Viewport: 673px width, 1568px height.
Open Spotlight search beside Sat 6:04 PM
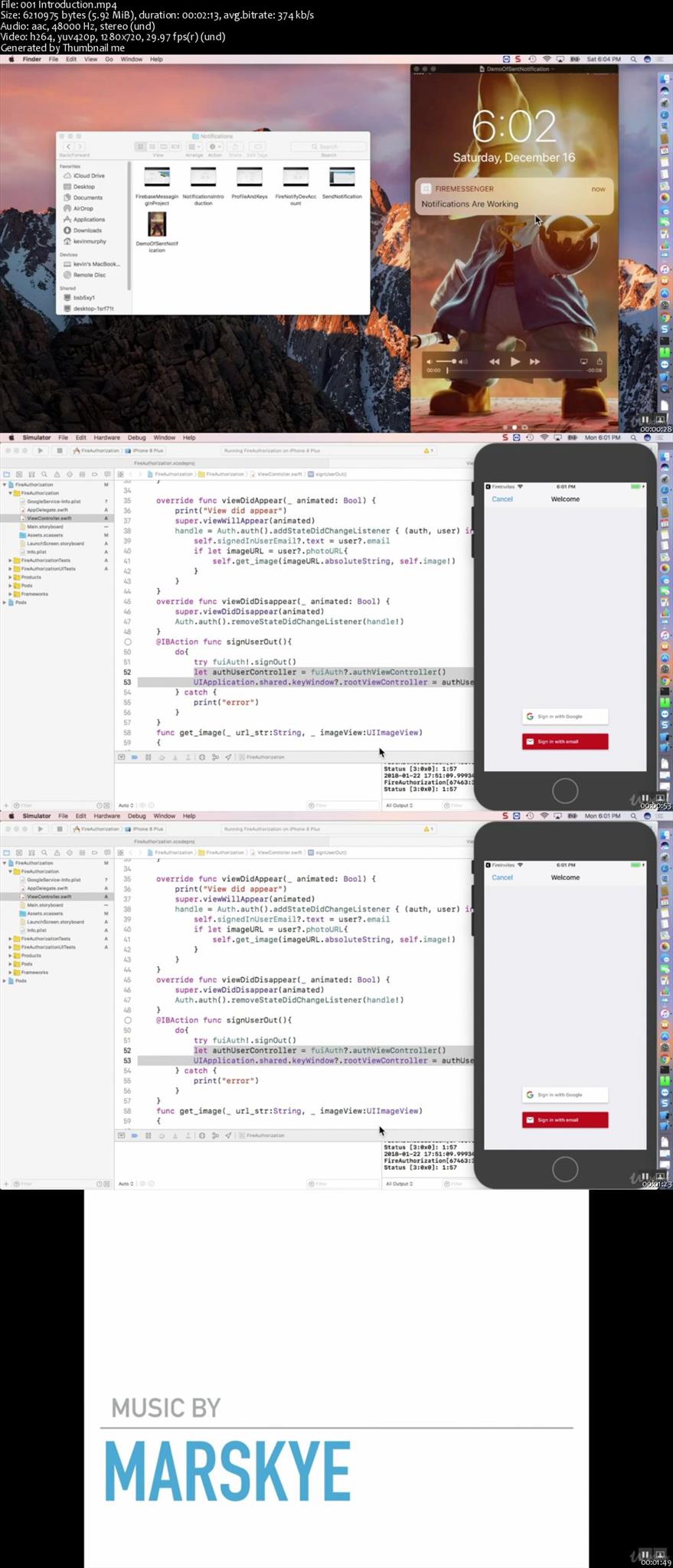[x=633, y=59]
